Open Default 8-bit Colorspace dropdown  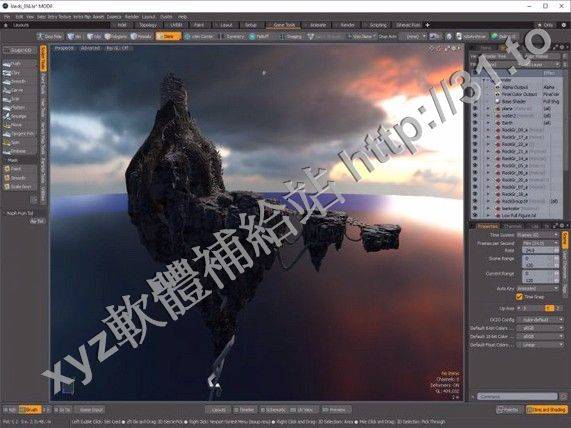point(540,328)
